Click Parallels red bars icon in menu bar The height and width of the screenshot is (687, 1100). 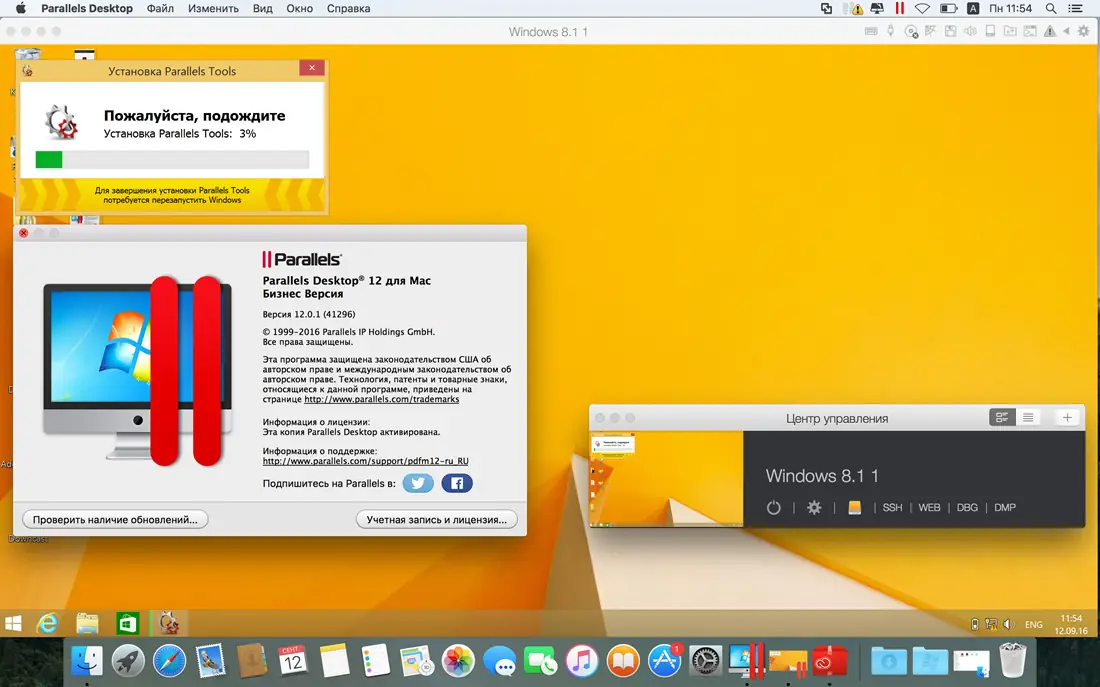click(x=899, y=8)
